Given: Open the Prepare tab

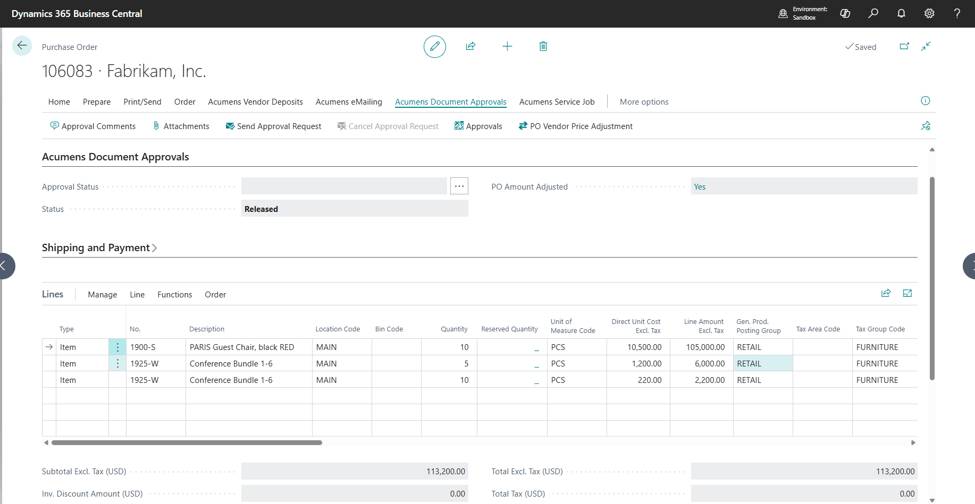Looking at the screenshot, I should (96, 102).
